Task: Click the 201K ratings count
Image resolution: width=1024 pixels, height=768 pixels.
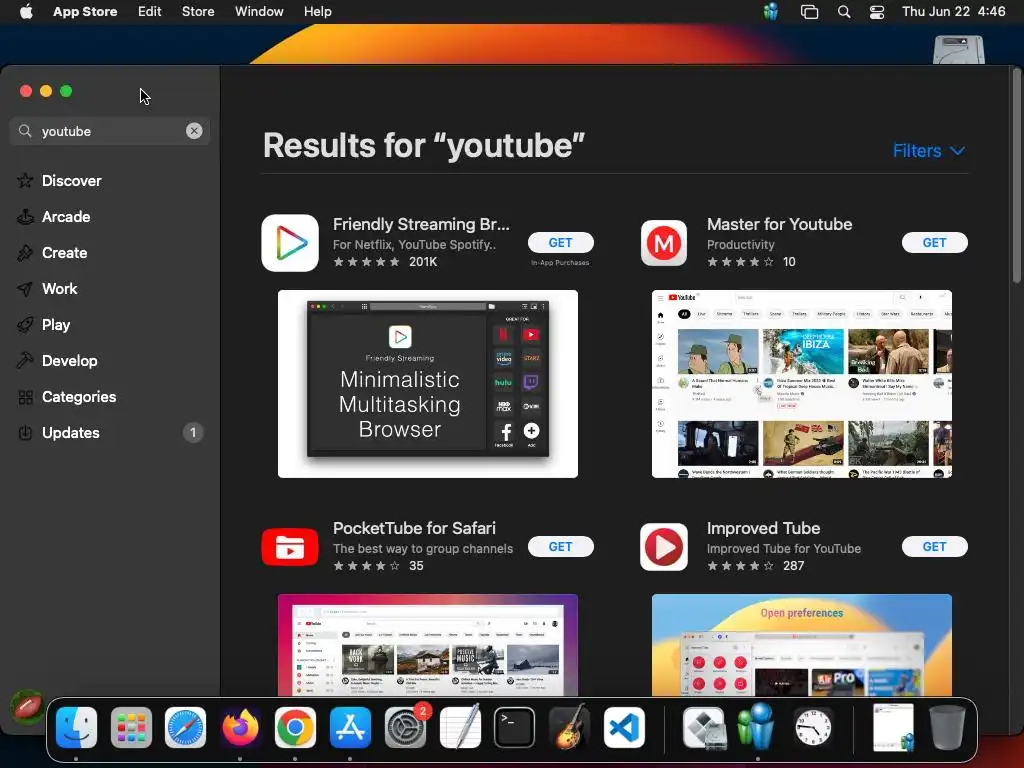Action: pyautogui.click(x=423, y=262)
